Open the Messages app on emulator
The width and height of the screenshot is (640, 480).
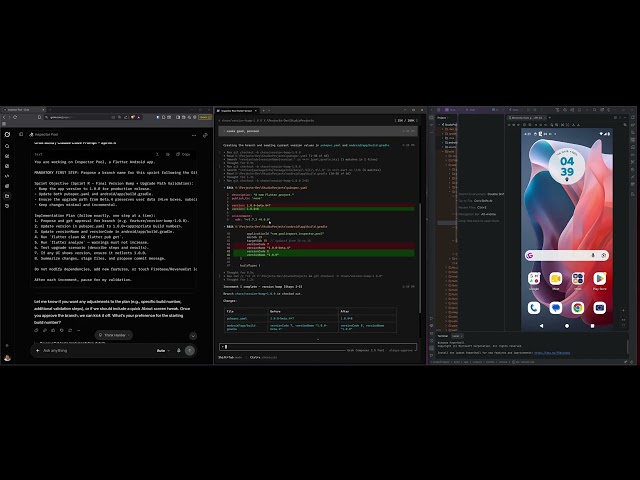[x=556, y=308]
